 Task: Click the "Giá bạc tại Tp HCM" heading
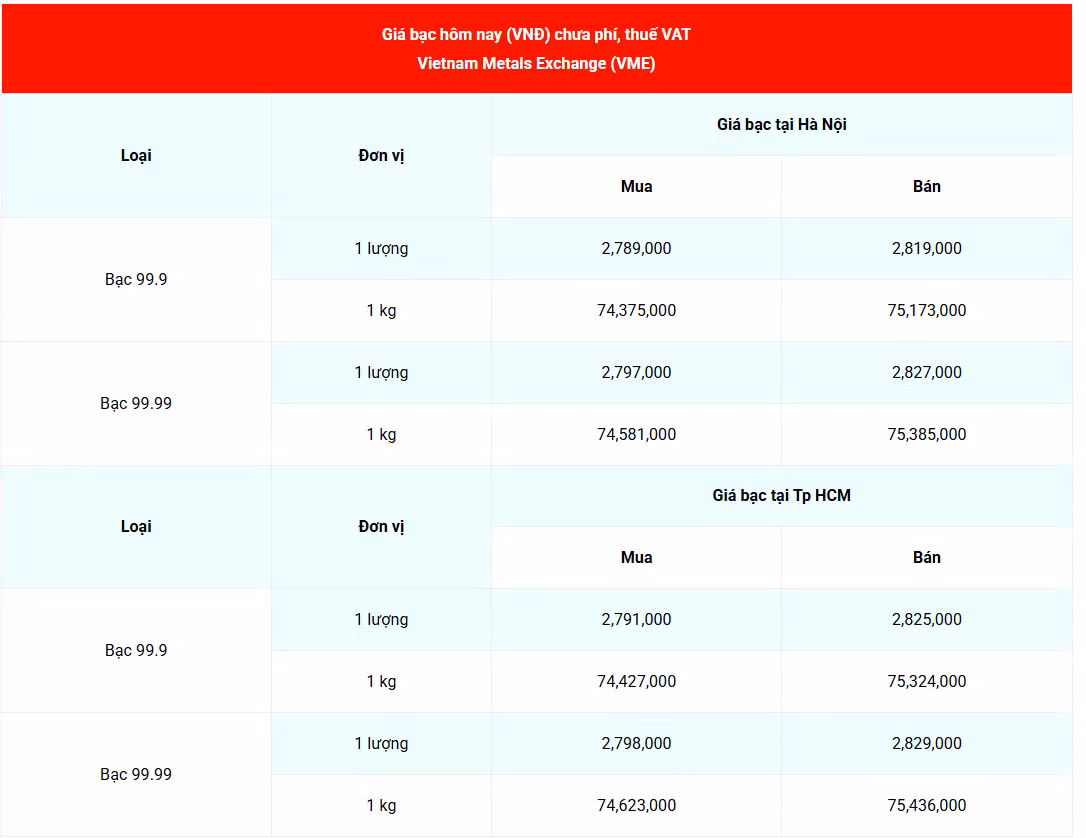pos(781,496)
